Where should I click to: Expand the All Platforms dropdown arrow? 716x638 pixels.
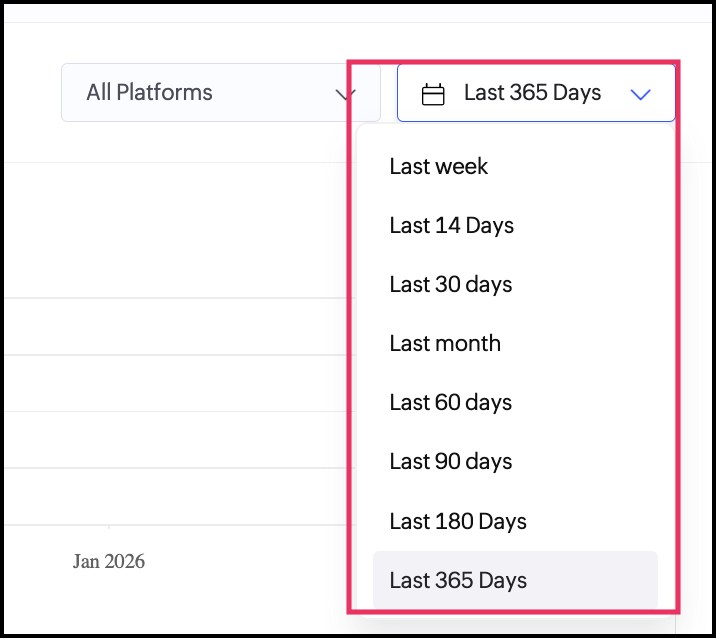pos(346,94)
